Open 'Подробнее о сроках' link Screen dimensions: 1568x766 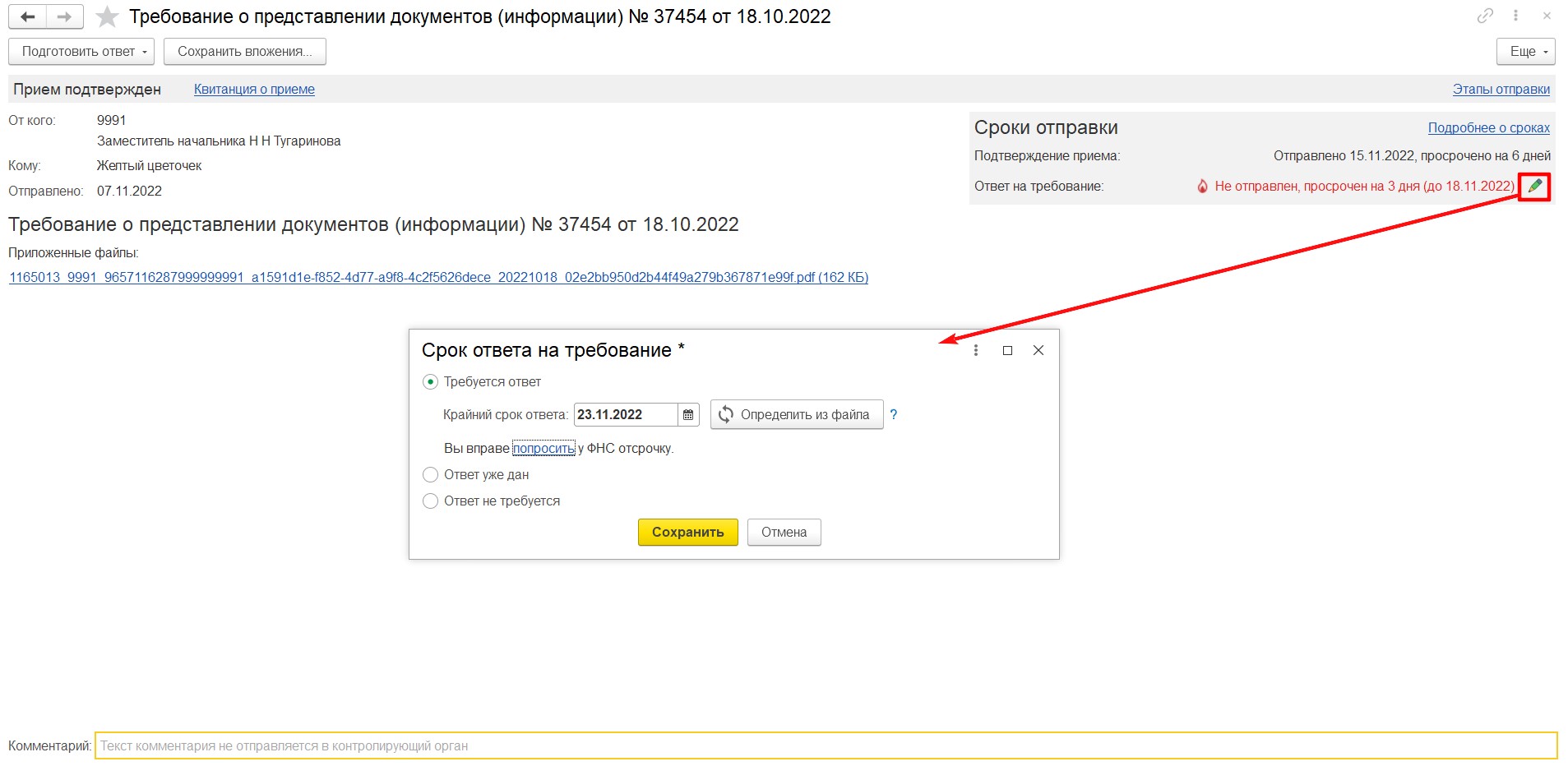pos(1488,128)
